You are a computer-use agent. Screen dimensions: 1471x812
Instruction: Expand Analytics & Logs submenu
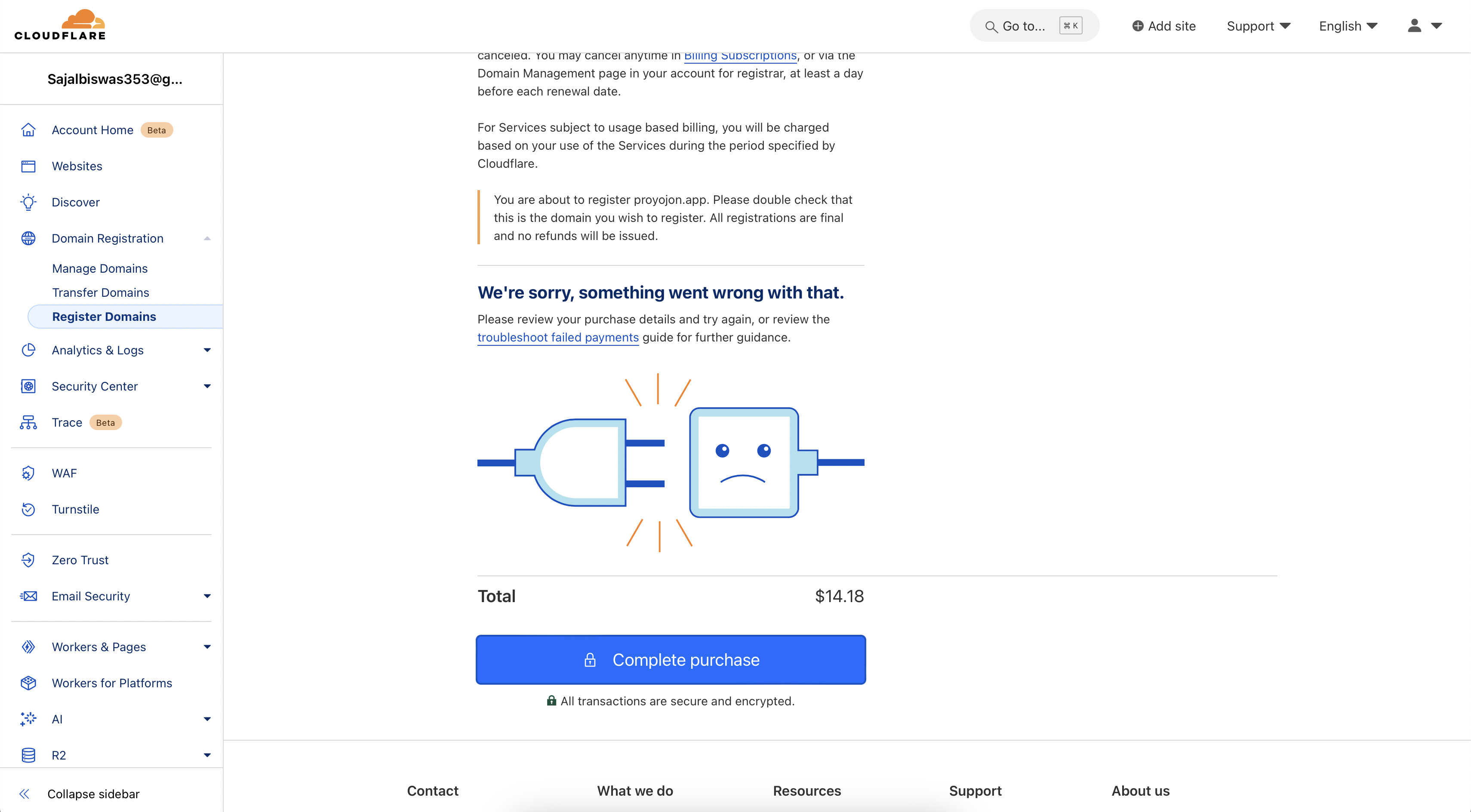point(207,350)
